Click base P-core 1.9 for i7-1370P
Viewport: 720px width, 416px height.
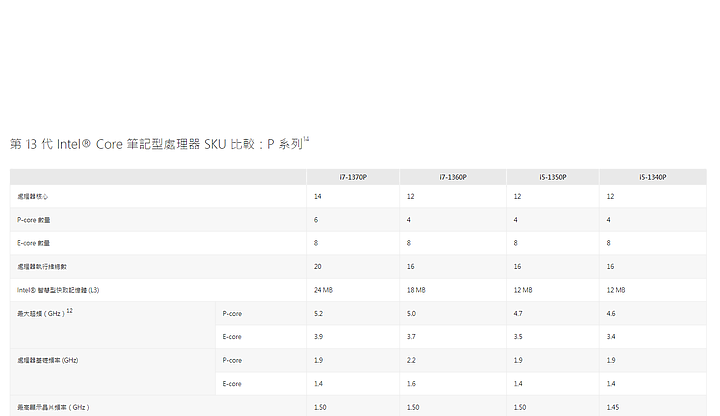[x=318, y=360]
